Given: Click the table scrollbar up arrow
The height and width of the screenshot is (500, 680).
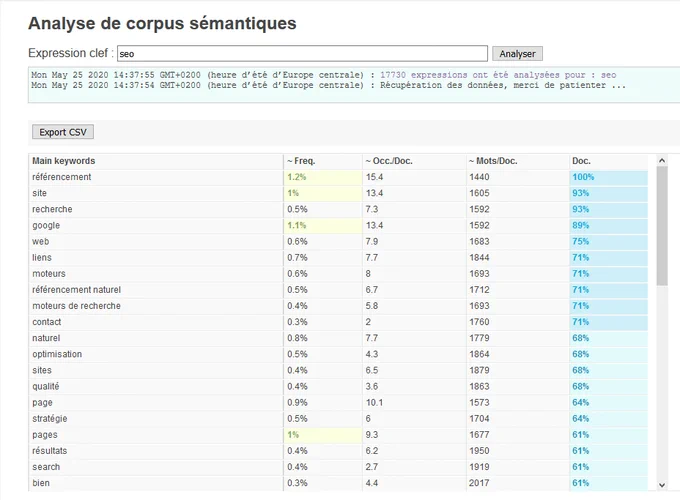Looking at the screenshot, I should coord(662,160).
